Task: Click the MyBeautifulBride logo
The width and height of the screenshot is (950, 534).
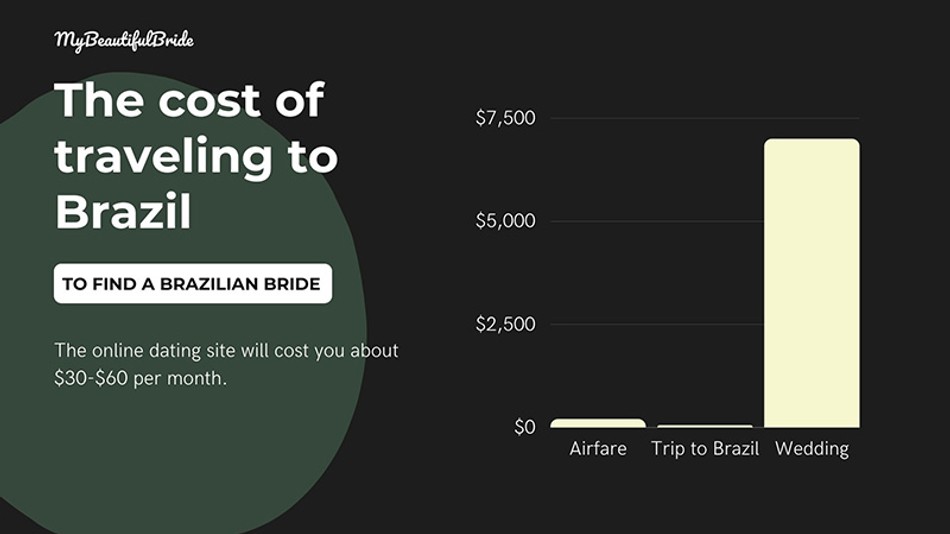Action: coord(124,41)
